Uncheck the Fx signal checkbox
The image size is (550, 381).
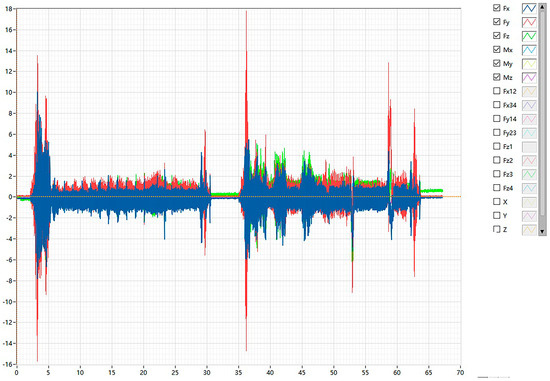click(496, 8)
